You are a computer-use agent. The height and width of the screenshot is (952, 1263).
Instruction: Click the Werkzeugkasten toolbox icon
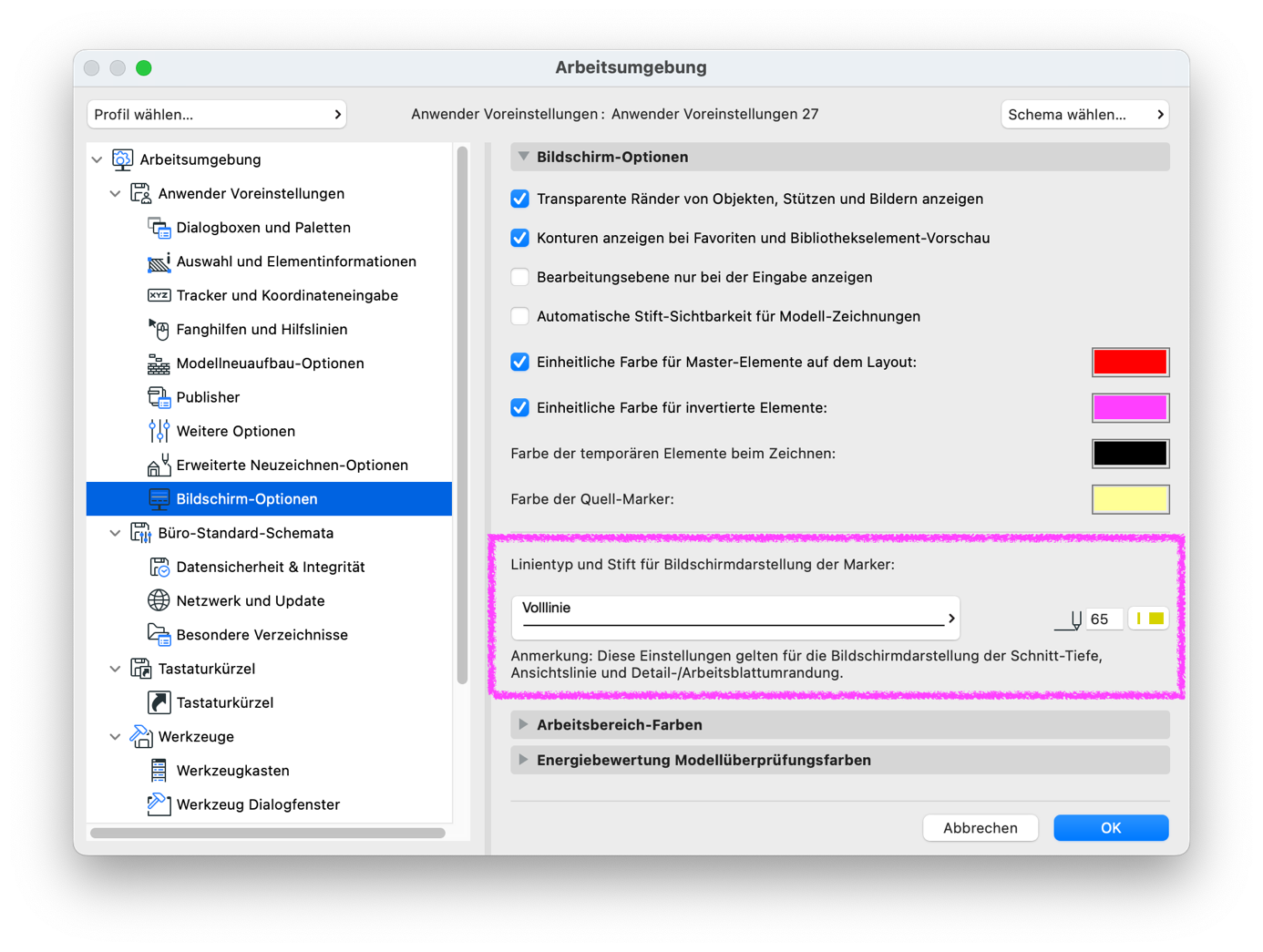point(159,771)
